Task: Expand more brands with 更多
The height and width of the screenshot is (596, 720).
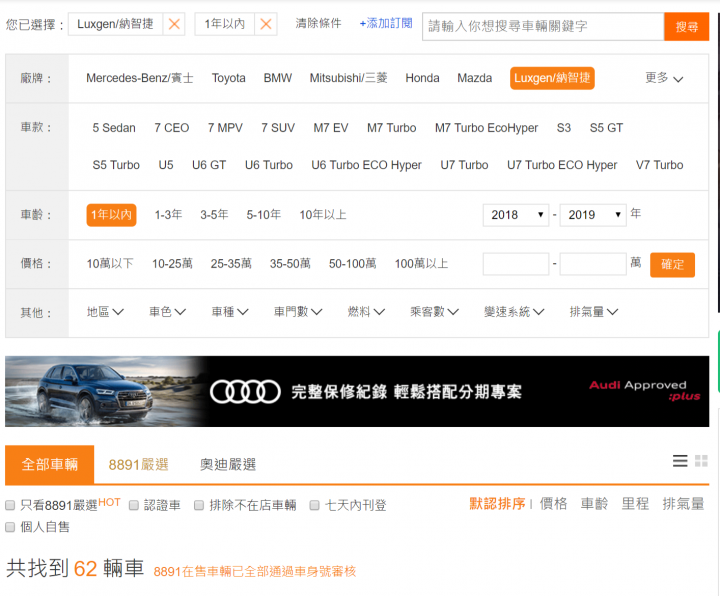Action: (x=664, y=78)
